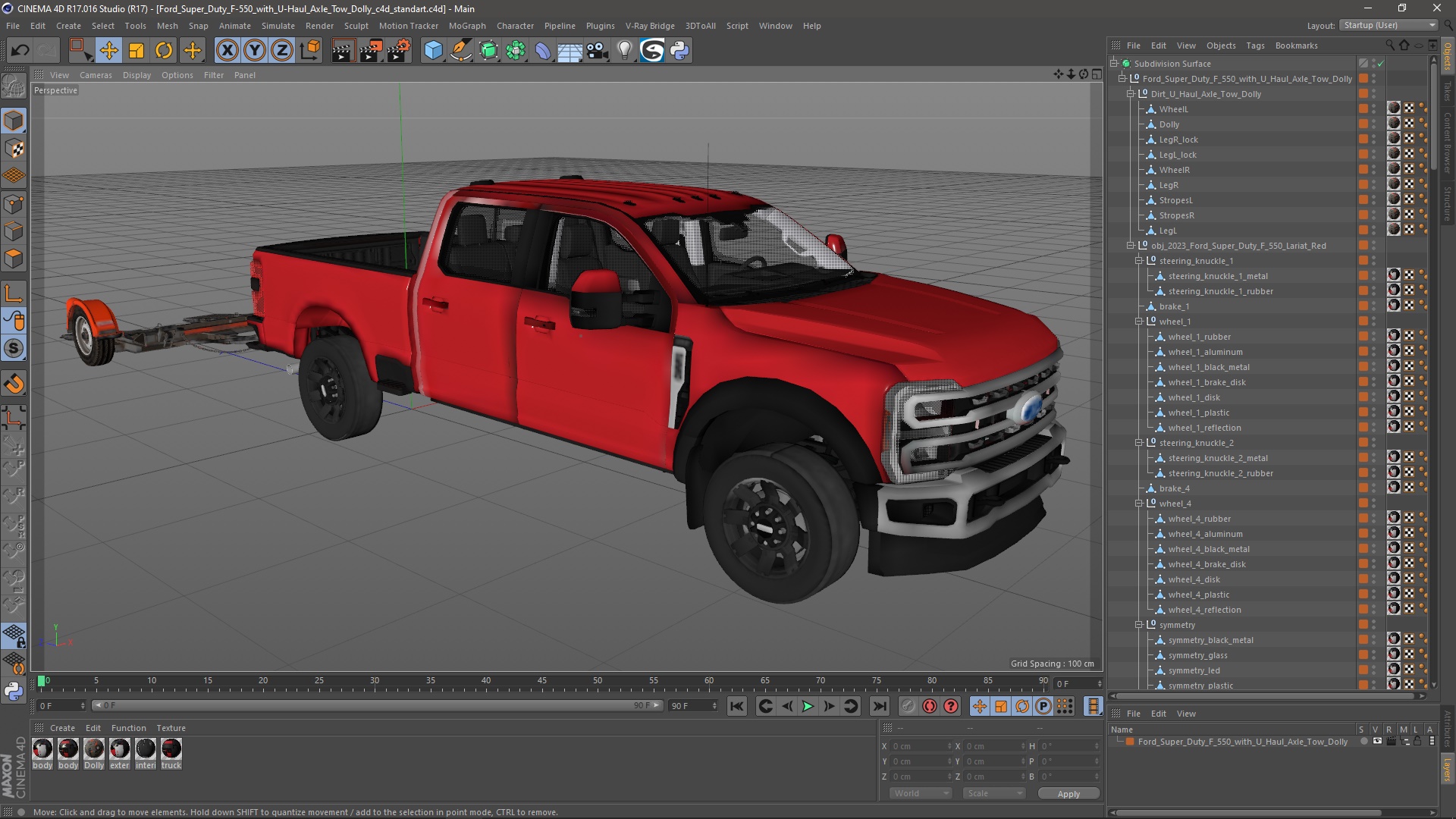Viewport: 1456px width, 819px height.
Task: Toggle visibility dots for brake_1 object
Action: [1373, 306]
